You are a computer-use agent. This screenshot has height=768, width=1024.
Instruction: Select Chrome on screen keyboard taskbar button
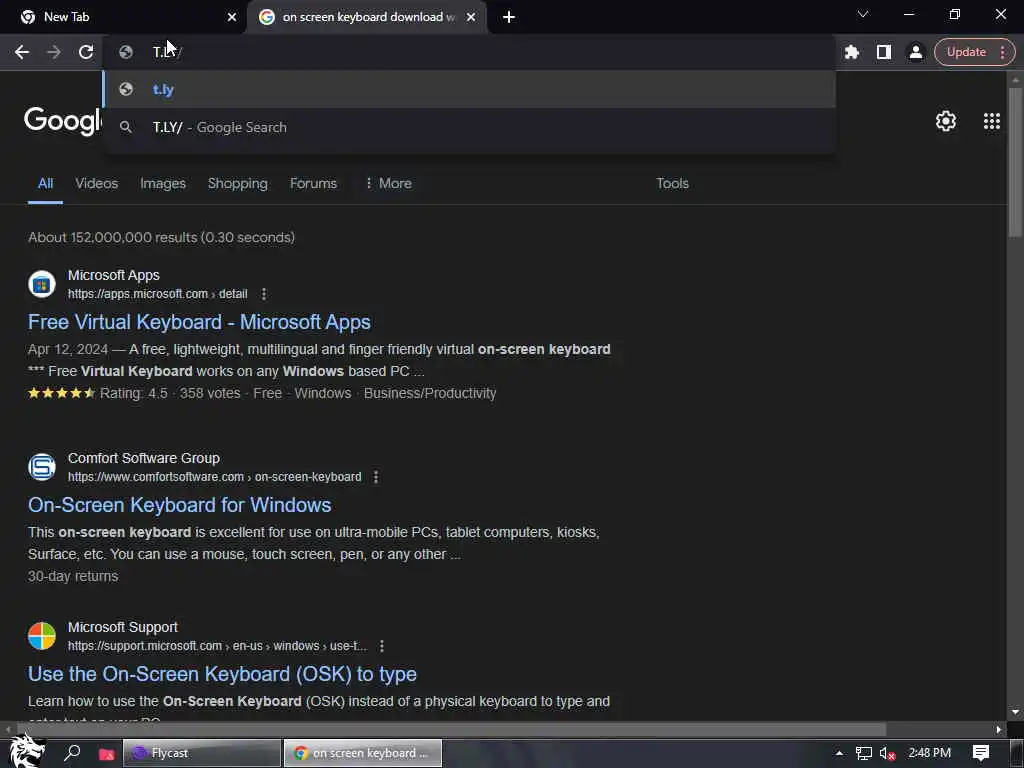pos(363,753)
